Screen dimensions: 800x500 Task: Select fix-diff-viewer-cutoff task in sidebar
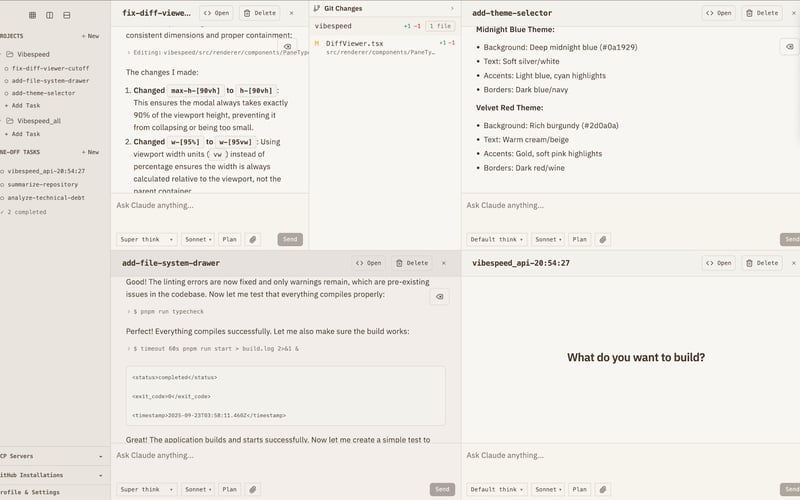tap(50, 68)
